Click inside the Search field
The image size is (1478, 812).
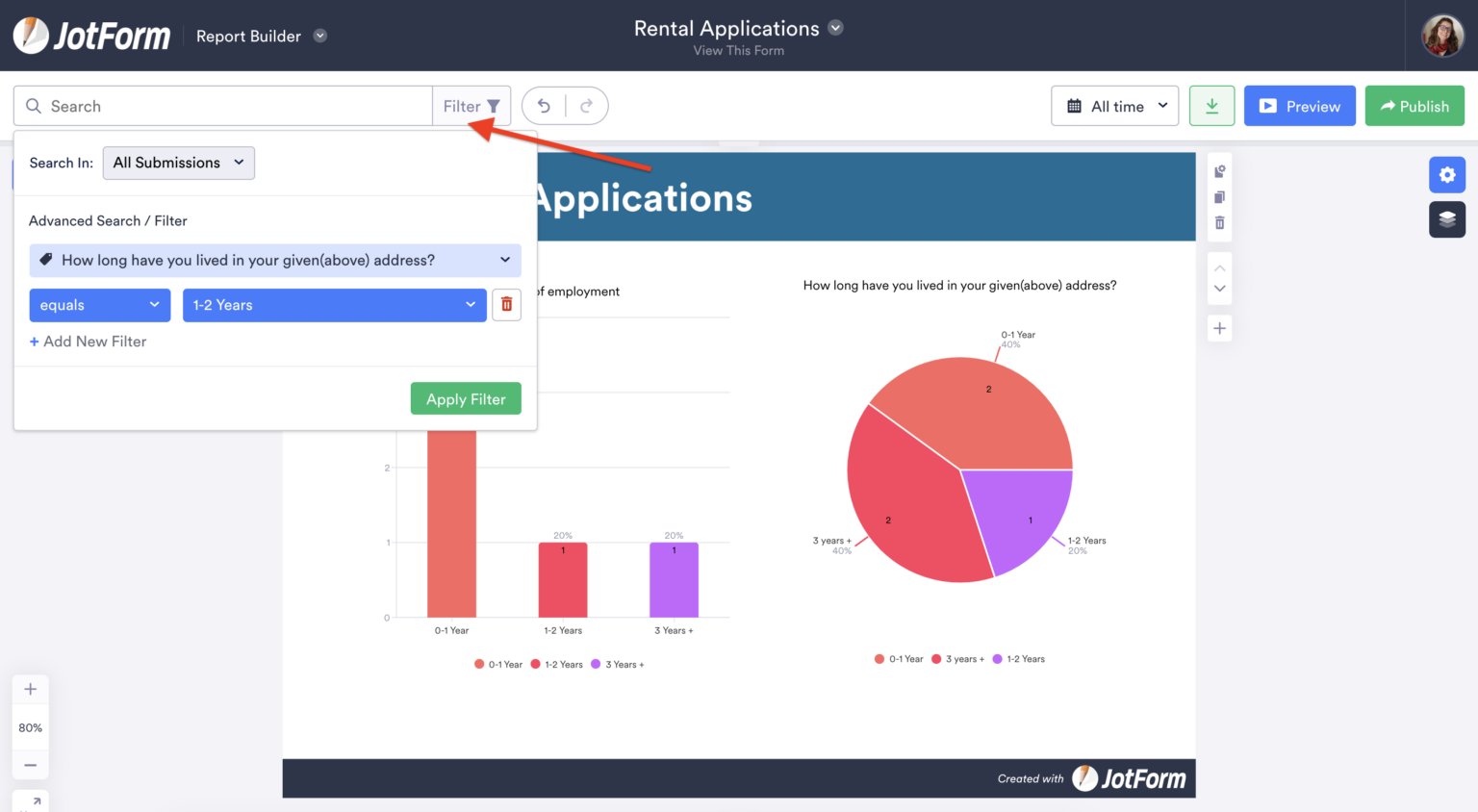pyautogui.click(x=221, y=106)
